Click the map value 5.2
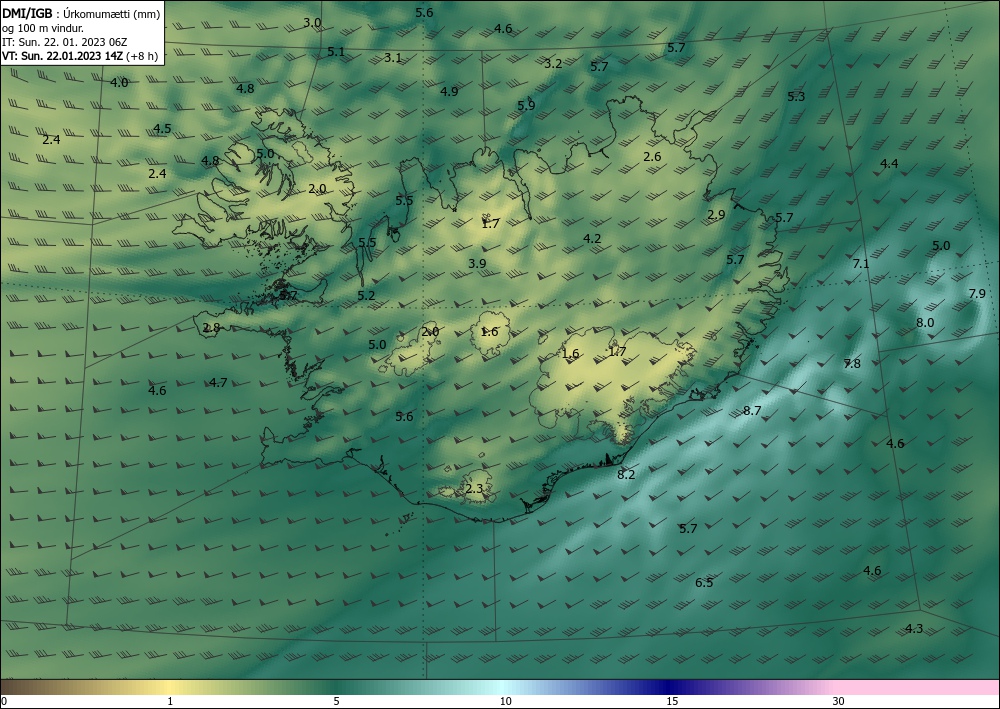1000x709 pixels. point(366,296)
